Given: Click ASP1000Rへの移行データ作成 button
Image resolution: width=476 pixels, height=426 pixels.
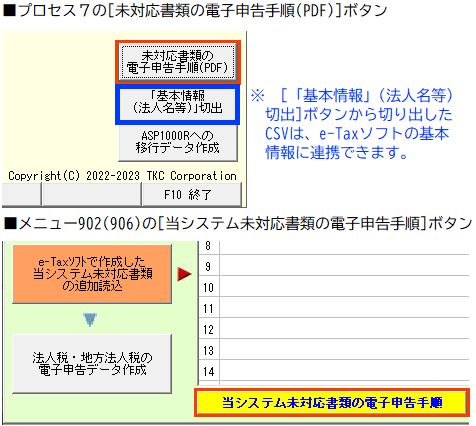Looking at the screenshot, I should [x=178, y=142].
